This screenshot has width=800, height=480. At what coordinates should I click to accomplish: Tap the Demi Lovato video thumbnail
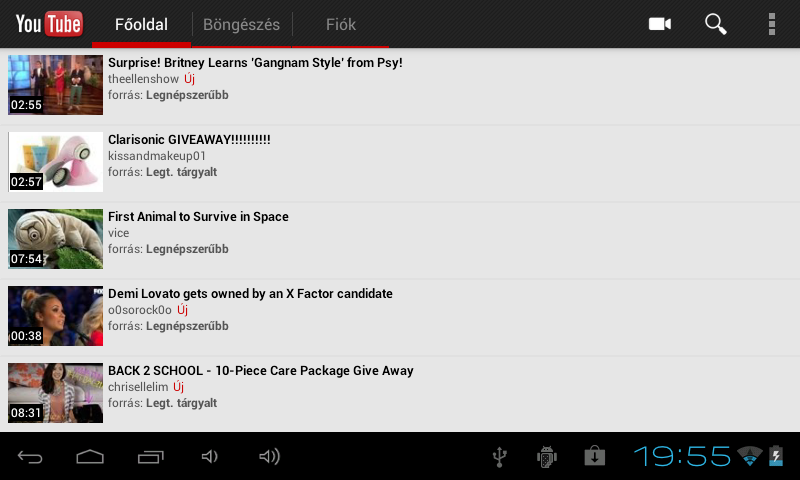(x=56, y=316)
